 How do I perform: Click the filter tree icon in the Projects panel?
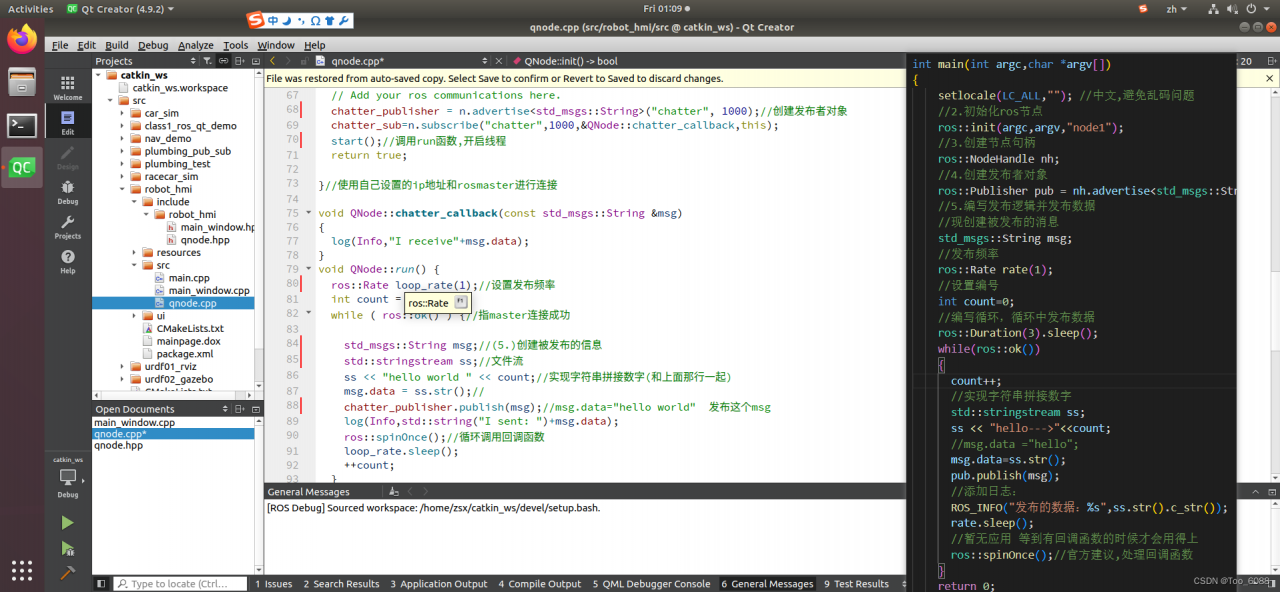point(207,61)
